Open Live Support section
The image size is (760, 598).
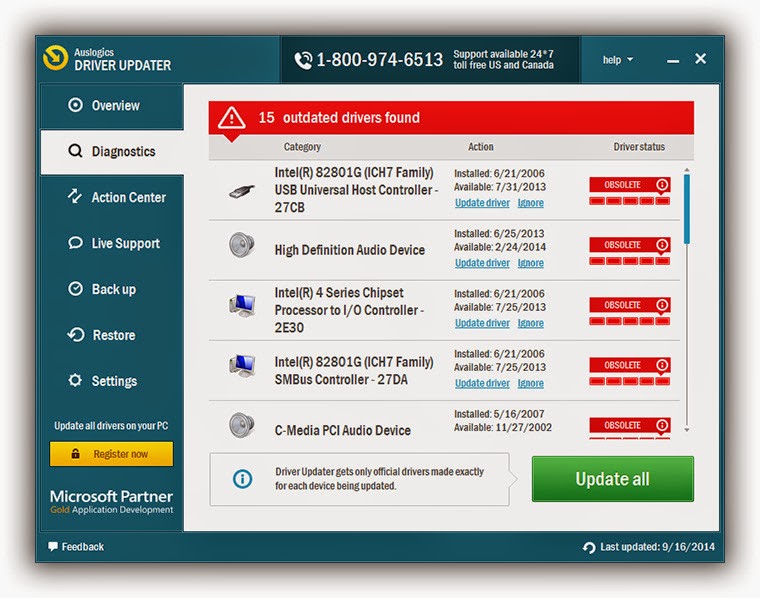coord(112,243)
